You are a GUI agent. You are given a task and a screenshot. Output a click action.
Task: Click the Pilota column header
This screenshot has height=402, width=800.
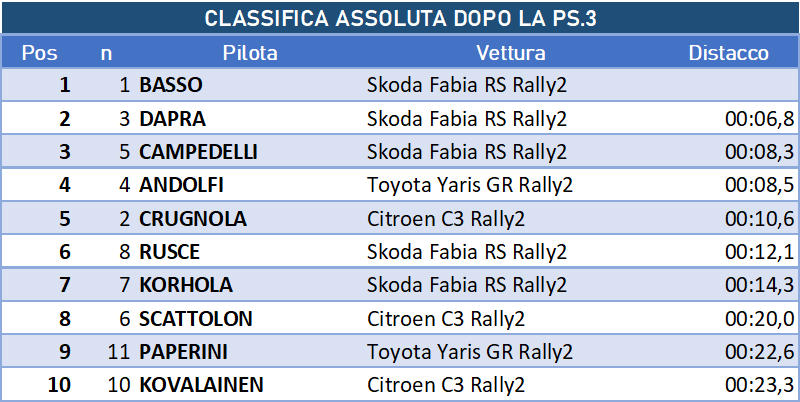tap(250, 53)
